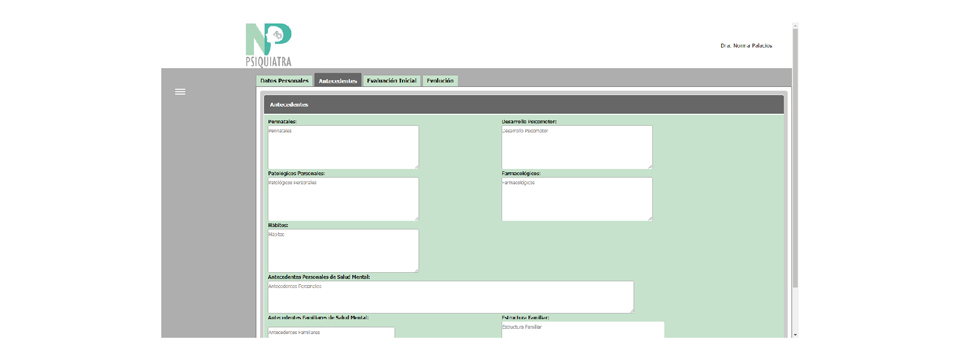Click the Dra. Norma Palacios user name
The image size is (960, 360).
coord(746,46)
